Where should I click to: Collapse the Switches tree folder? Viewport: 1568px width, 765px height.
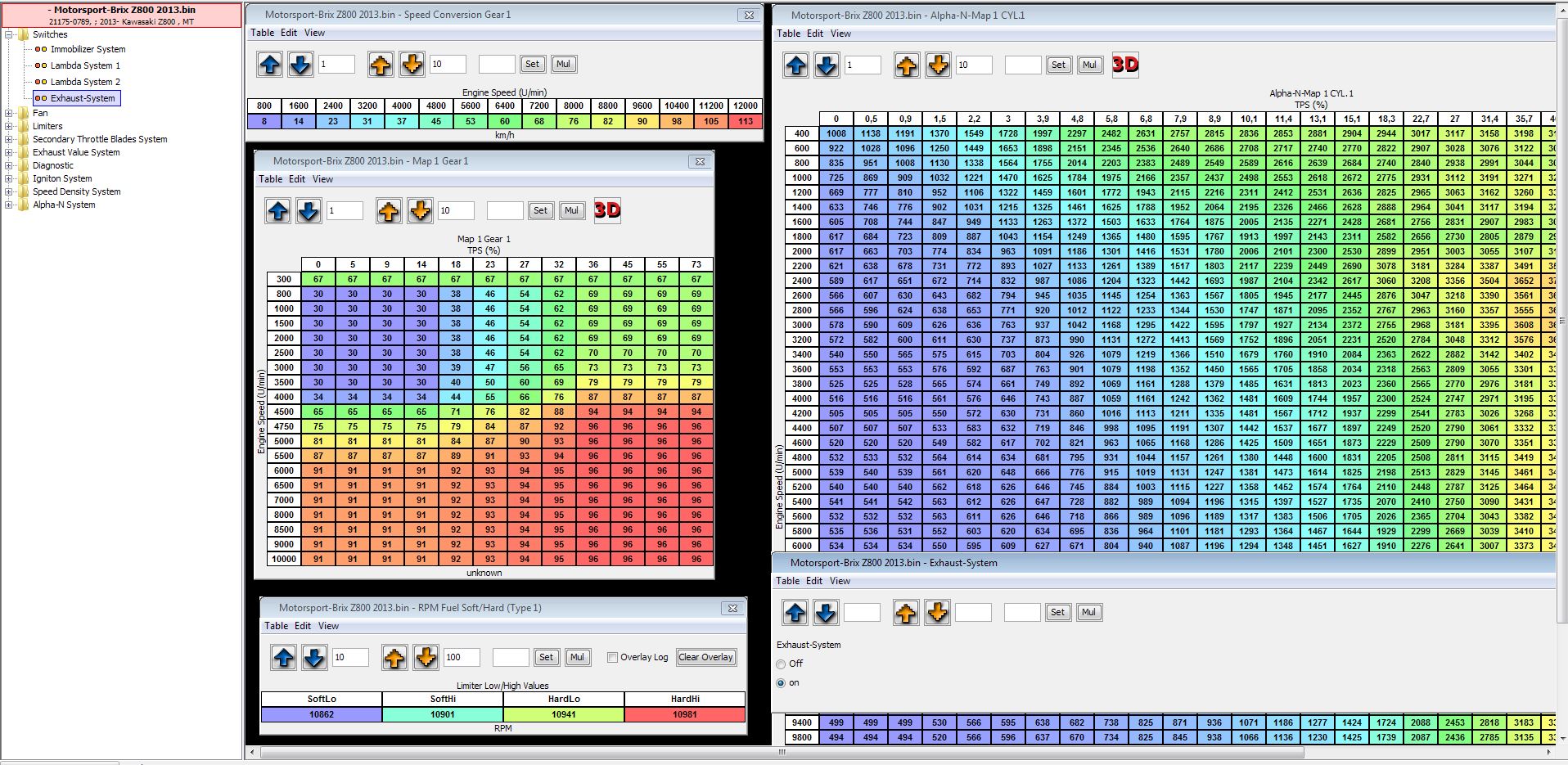pyautogui.click(x=9, y=34)
